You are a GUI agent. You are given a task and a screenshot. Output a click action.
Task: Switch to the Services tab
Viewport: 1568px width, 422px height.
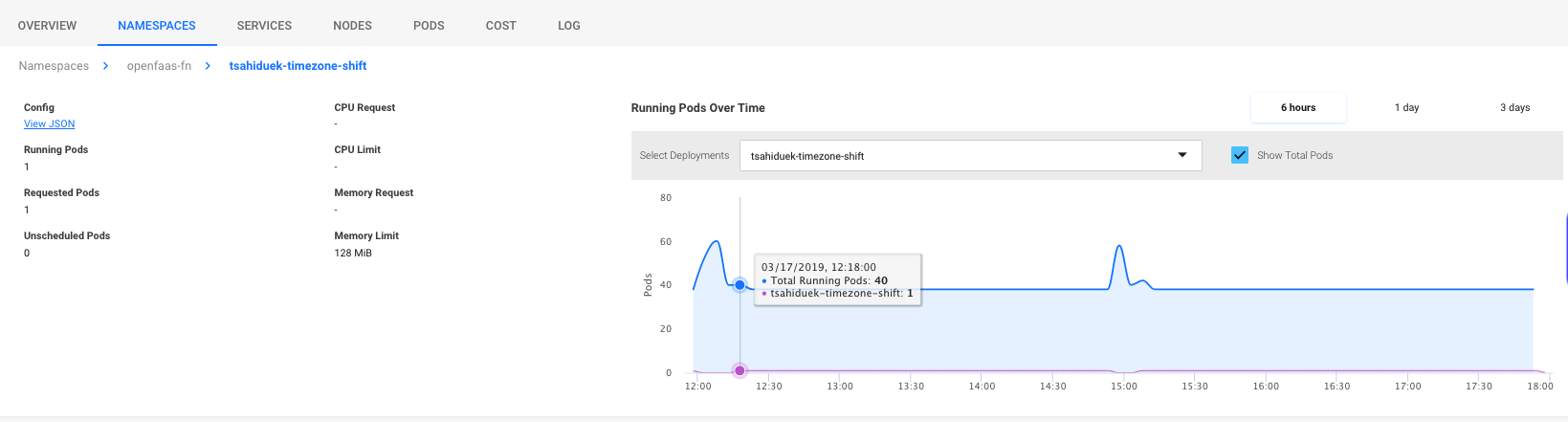[264, 26]
